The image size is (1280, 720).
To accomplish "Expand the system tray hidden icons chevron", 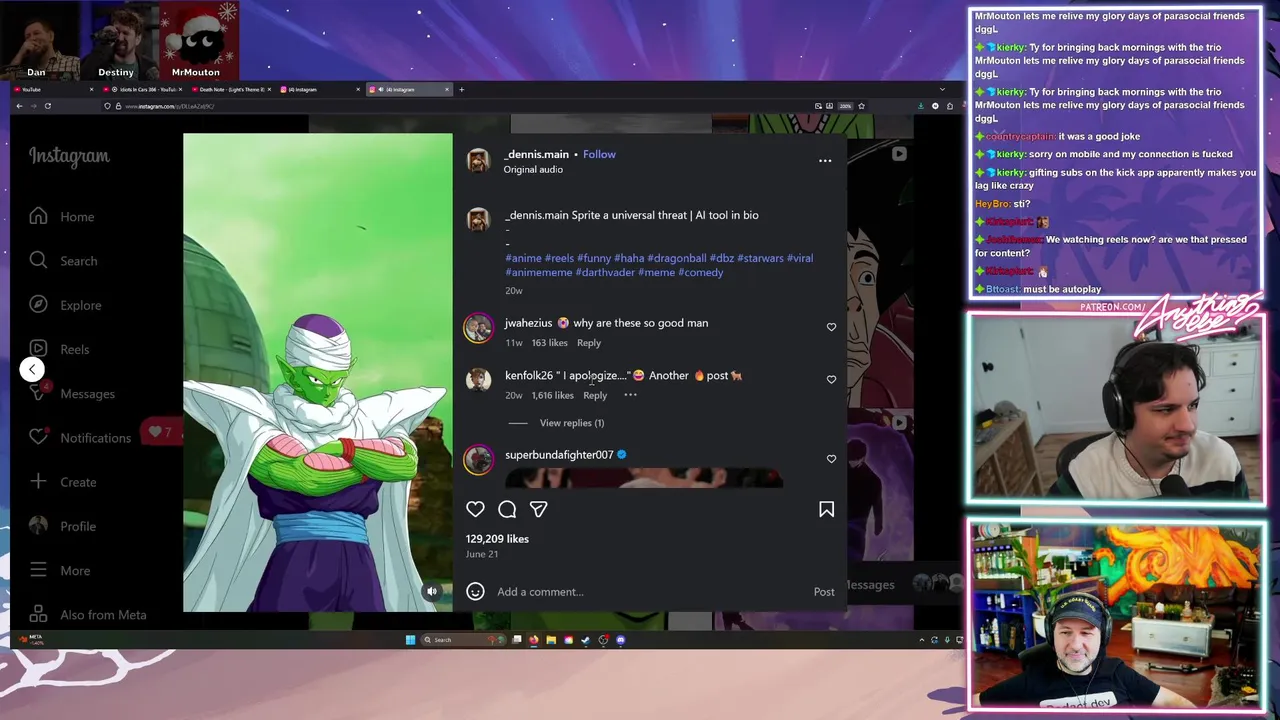I will click(x=921, y=640).
